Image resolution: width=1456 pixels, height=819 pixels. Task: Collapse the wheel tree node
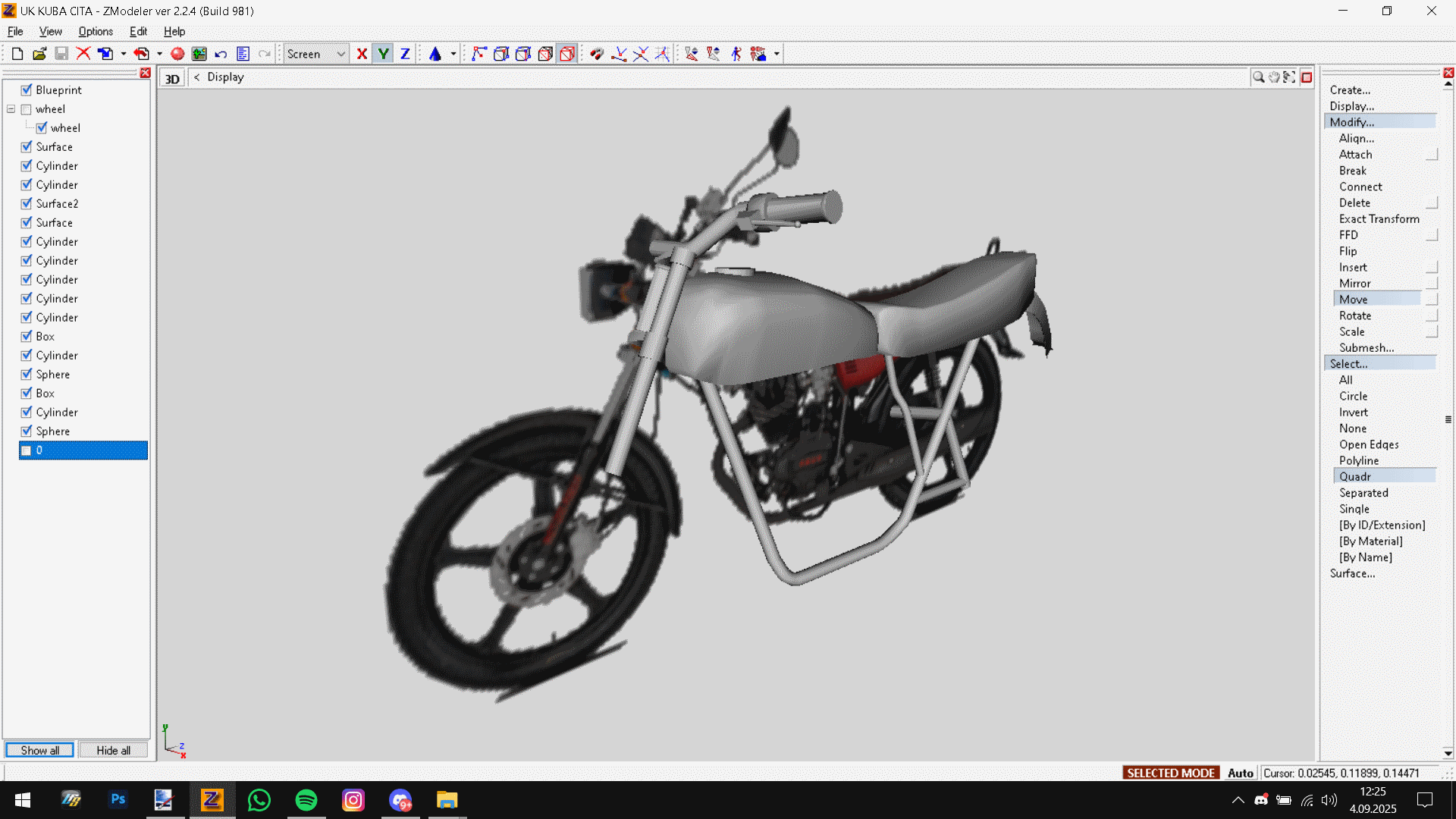tap(11, 109)
